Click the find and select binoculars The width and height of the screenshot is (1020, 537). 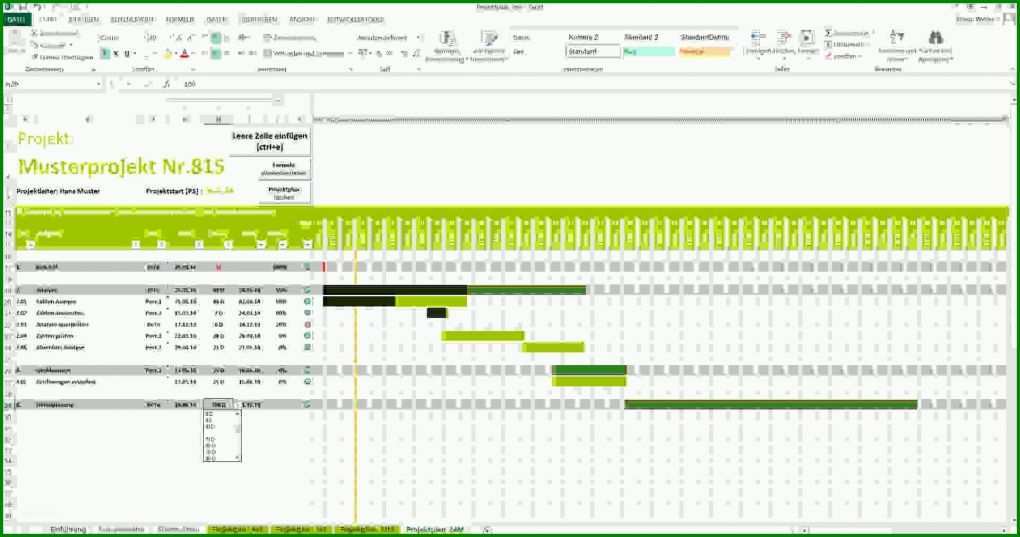click(935, 38)
